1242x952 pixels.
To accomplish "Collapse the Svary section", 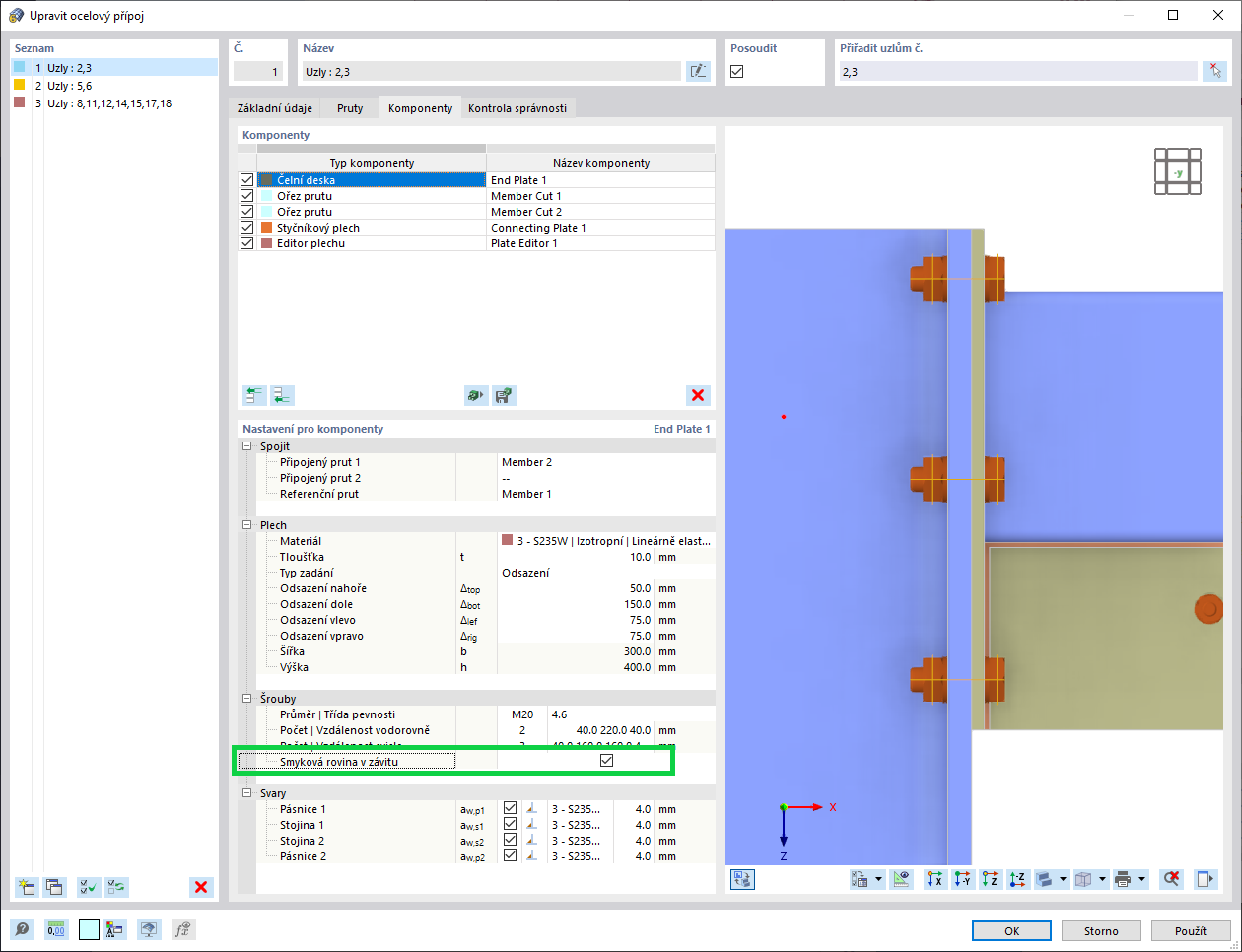I will (x=247, y=793).
